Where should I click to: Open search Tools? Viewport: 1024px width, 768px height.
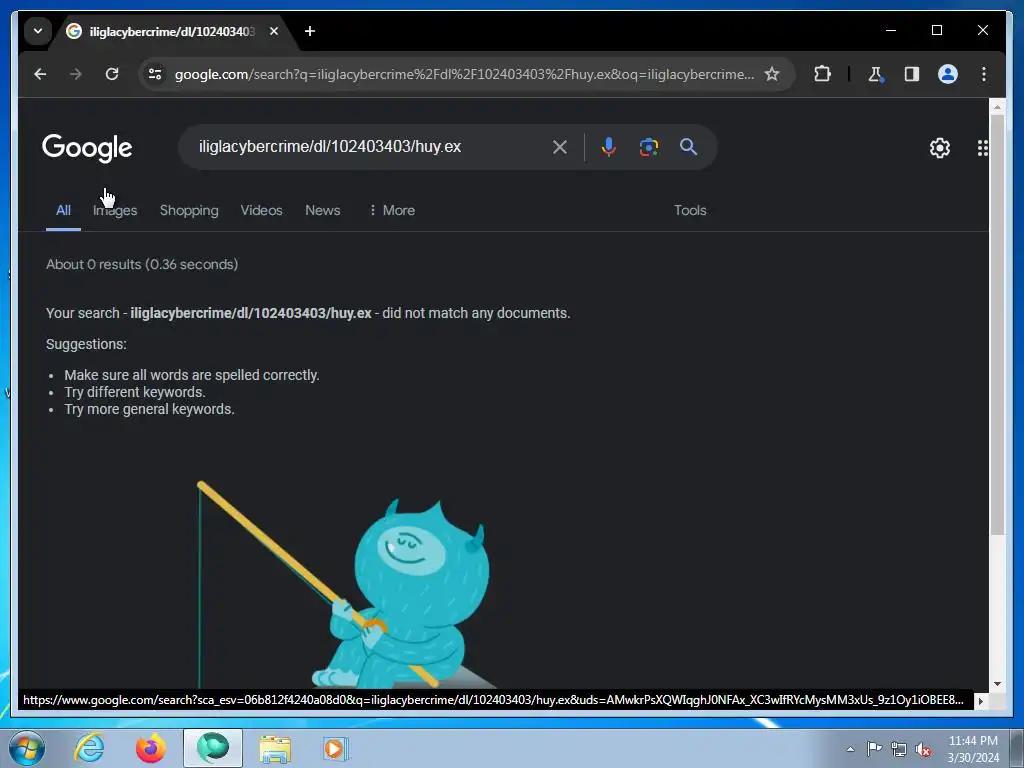(x=690, y=210)
